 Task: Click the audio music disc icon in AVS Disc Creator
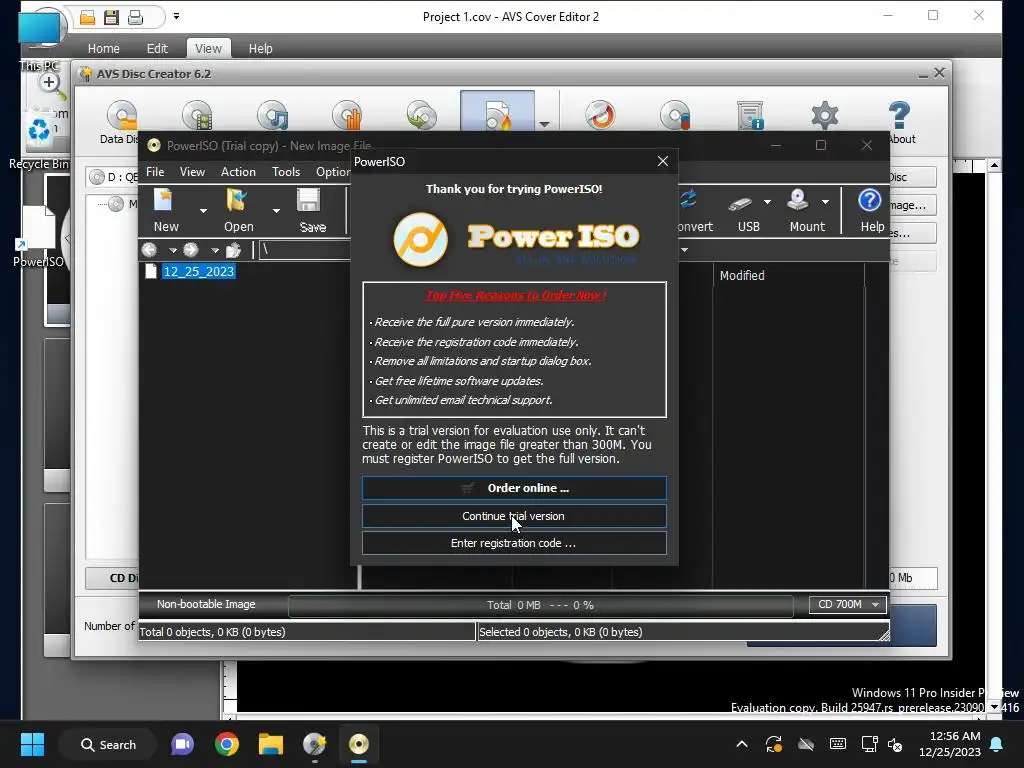pos(272,116)
